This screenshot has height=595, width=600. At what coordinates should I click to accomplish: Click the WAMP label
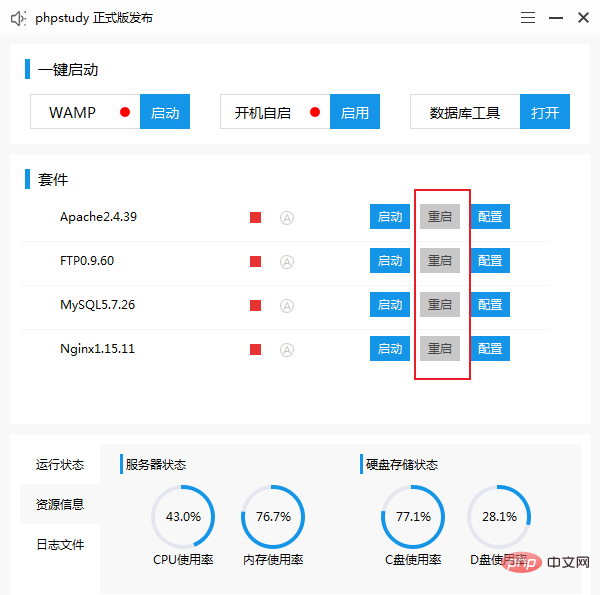click(72, 112)
